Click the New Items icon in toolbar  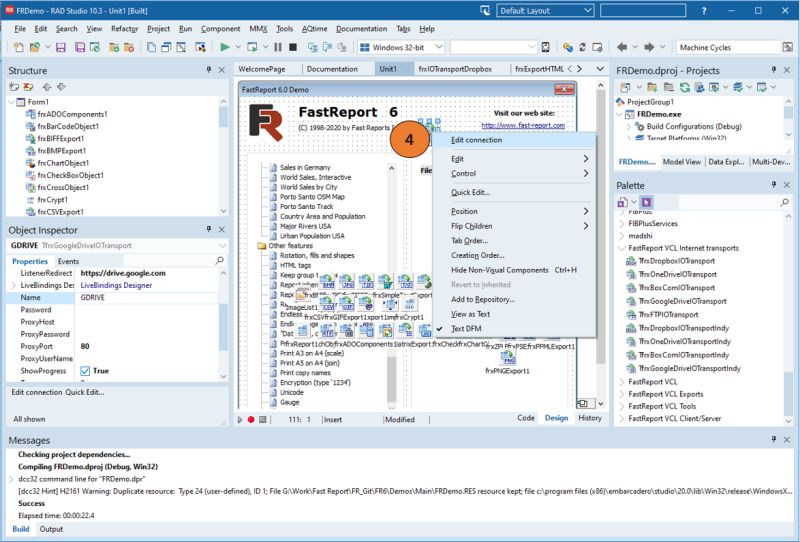coord(19,47)
